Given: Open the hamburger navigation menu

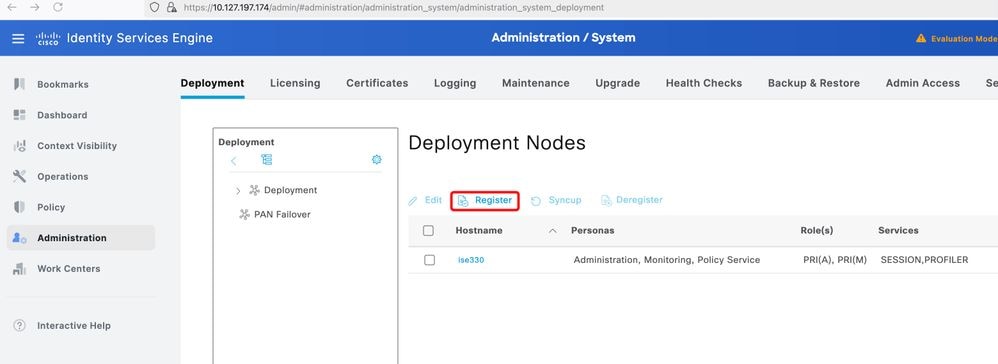Looking at the screenshot, I should pyautogui.click(x=18, y=38).
